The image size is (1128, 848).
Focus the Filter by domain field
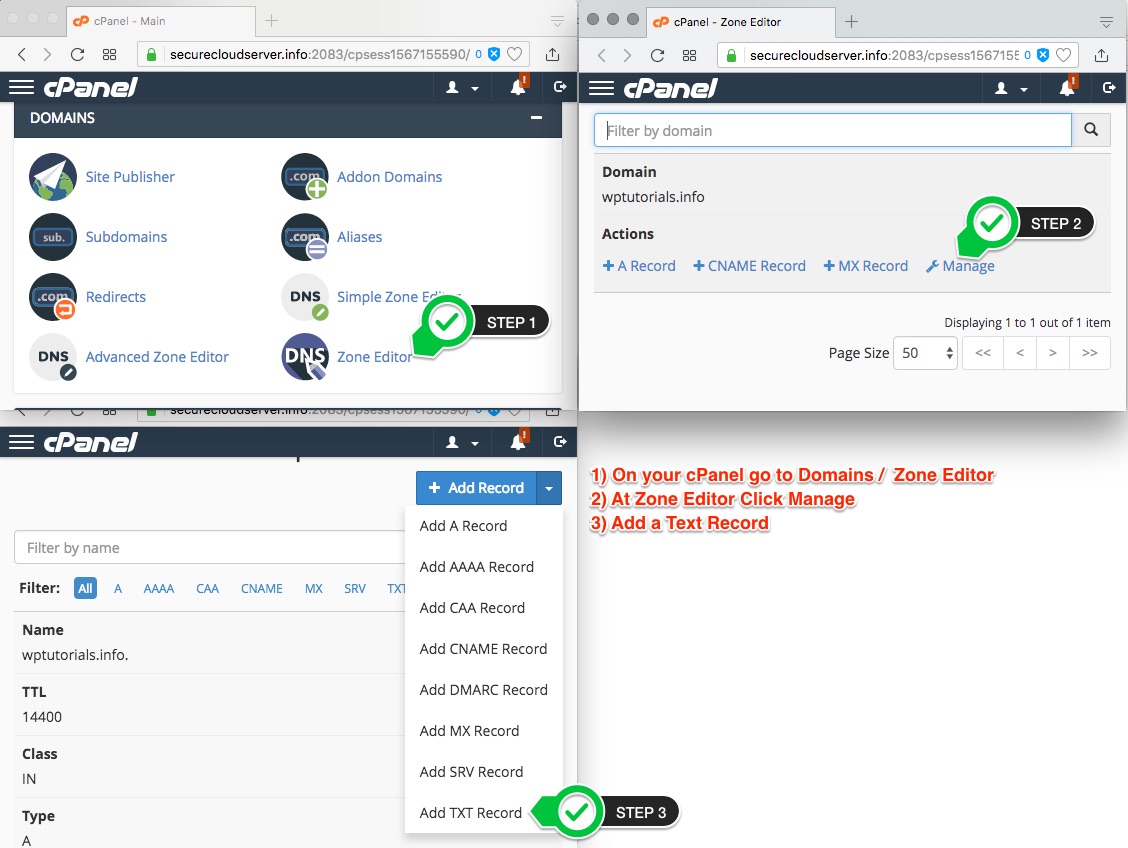click(x=833, y=130)
